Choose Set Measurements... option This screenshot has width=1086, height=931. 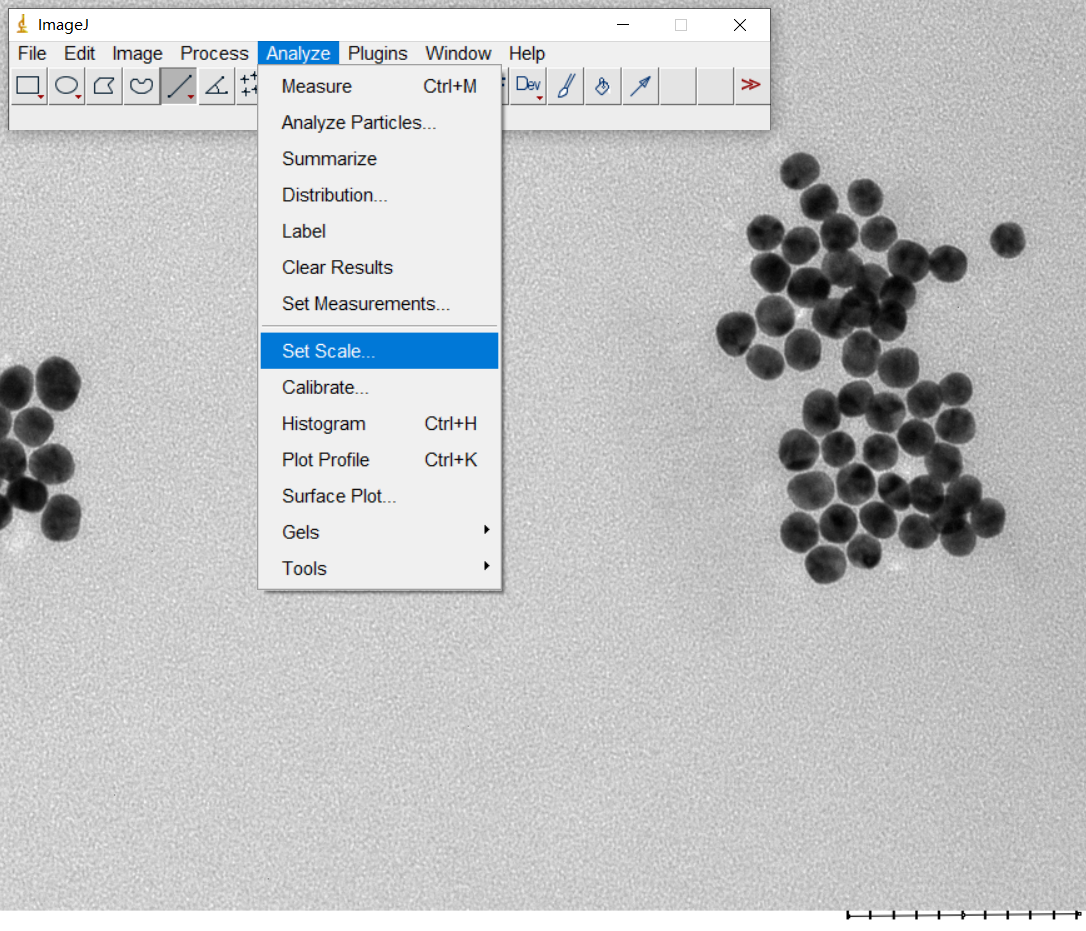pyautogui.click(x=366, y=303)
